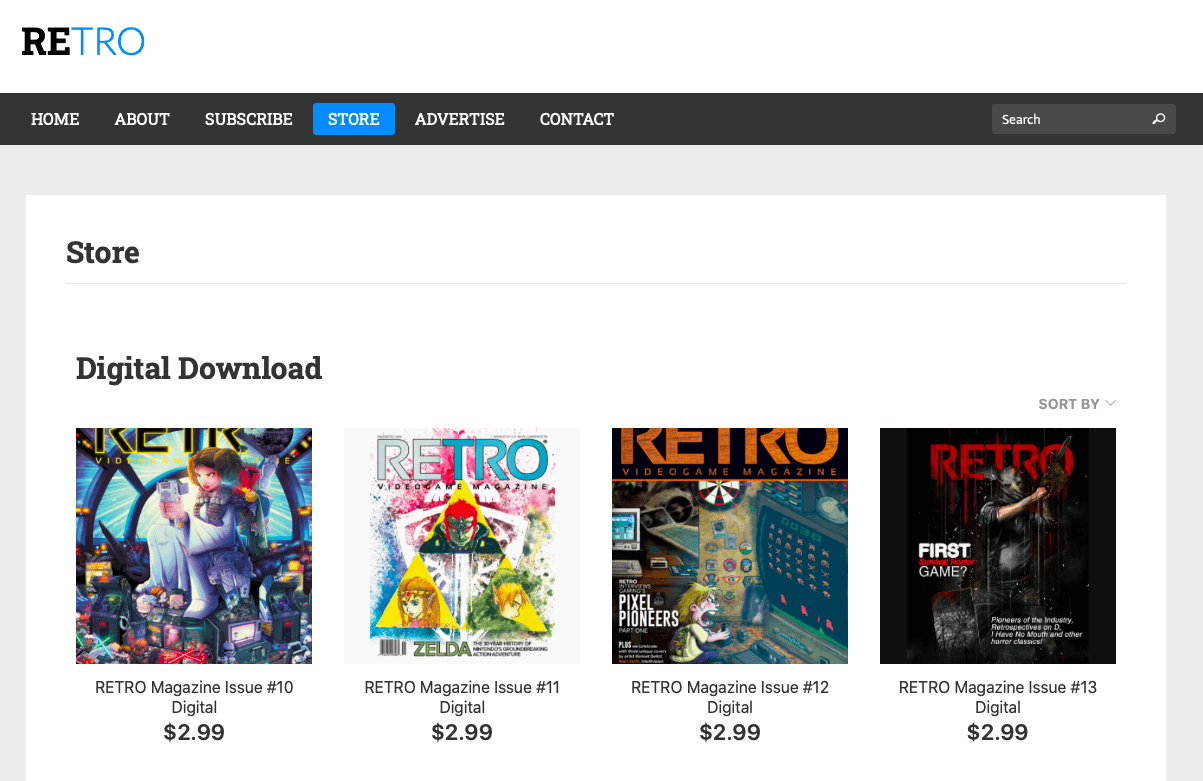Open RETRO Magazine Issue #13 Digital link

(998, 697)
